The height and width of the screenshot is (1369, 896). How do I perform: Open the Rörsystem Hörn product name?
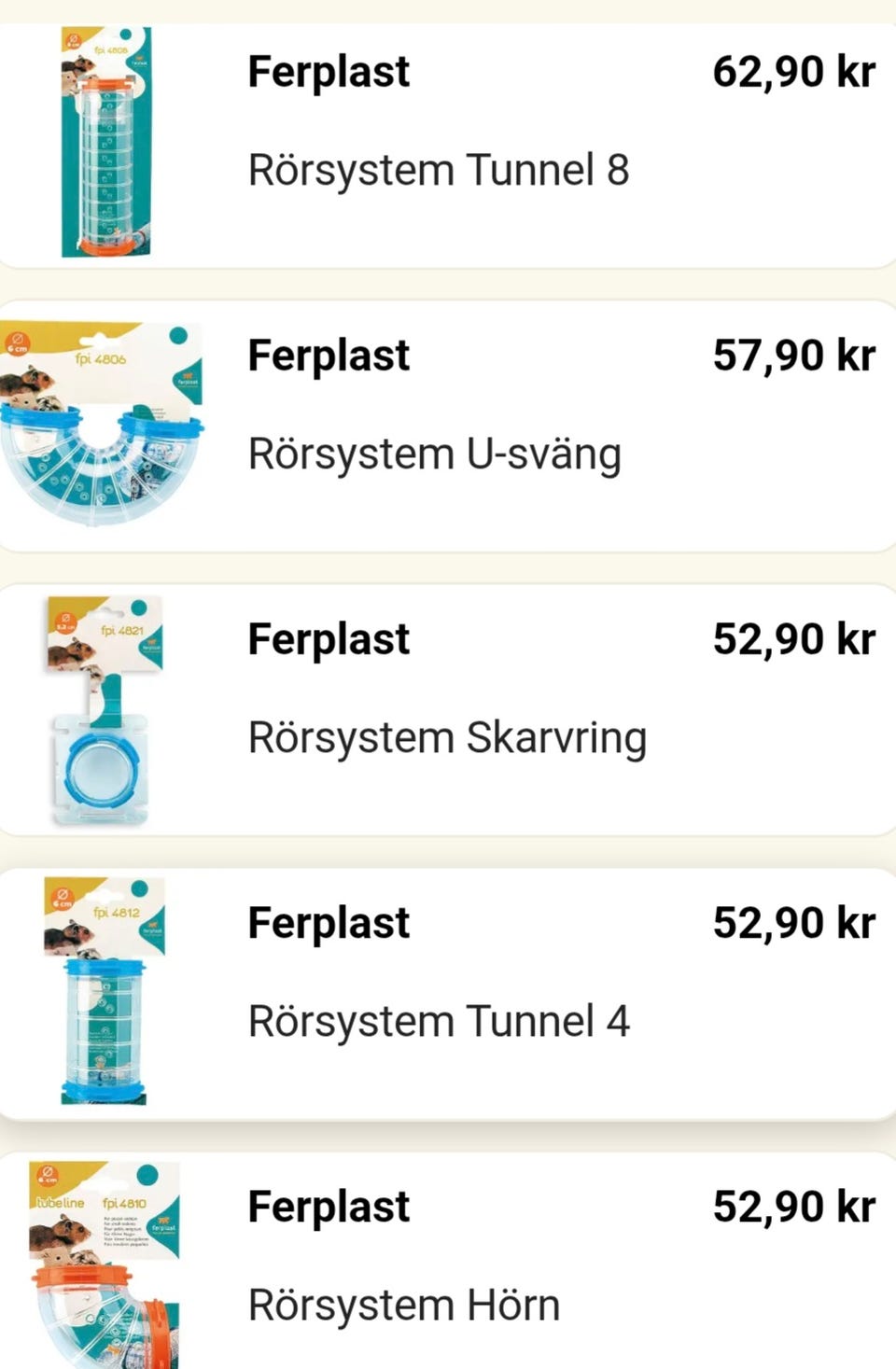point(403,1306)
